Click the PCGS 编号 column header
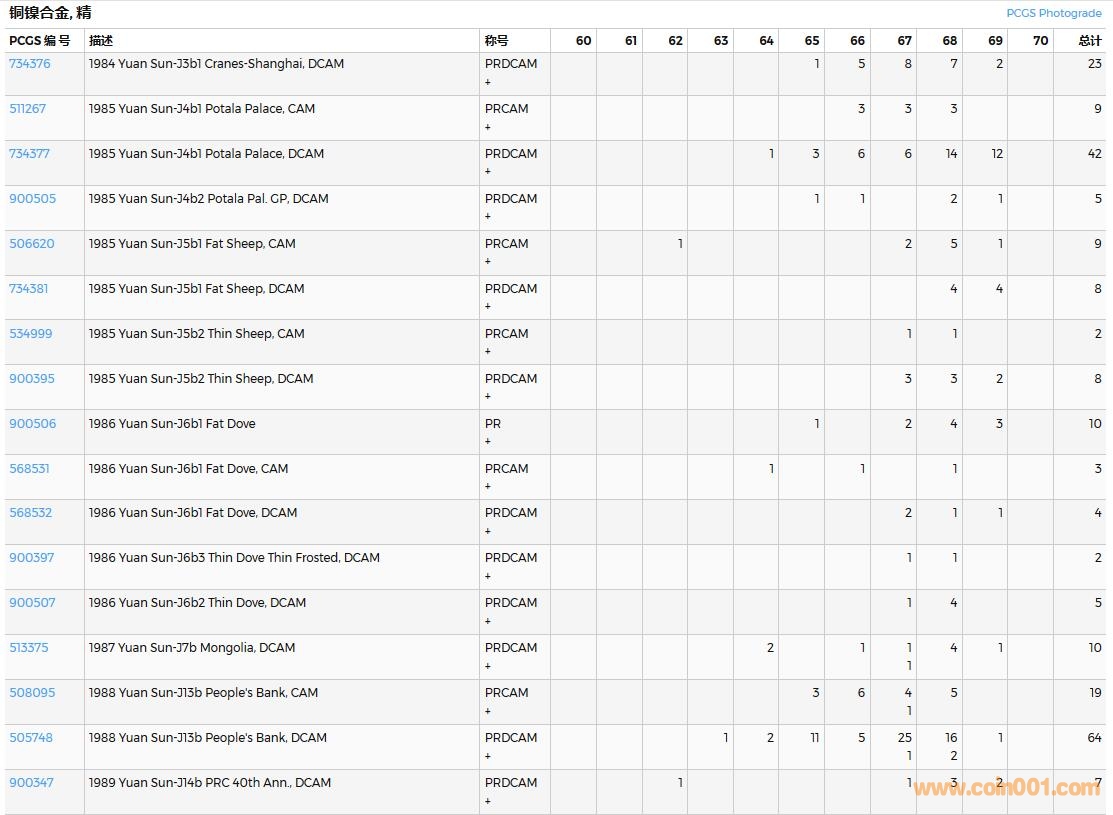The height and width of the screenshot is (815, 1113). tap(40, 41)
